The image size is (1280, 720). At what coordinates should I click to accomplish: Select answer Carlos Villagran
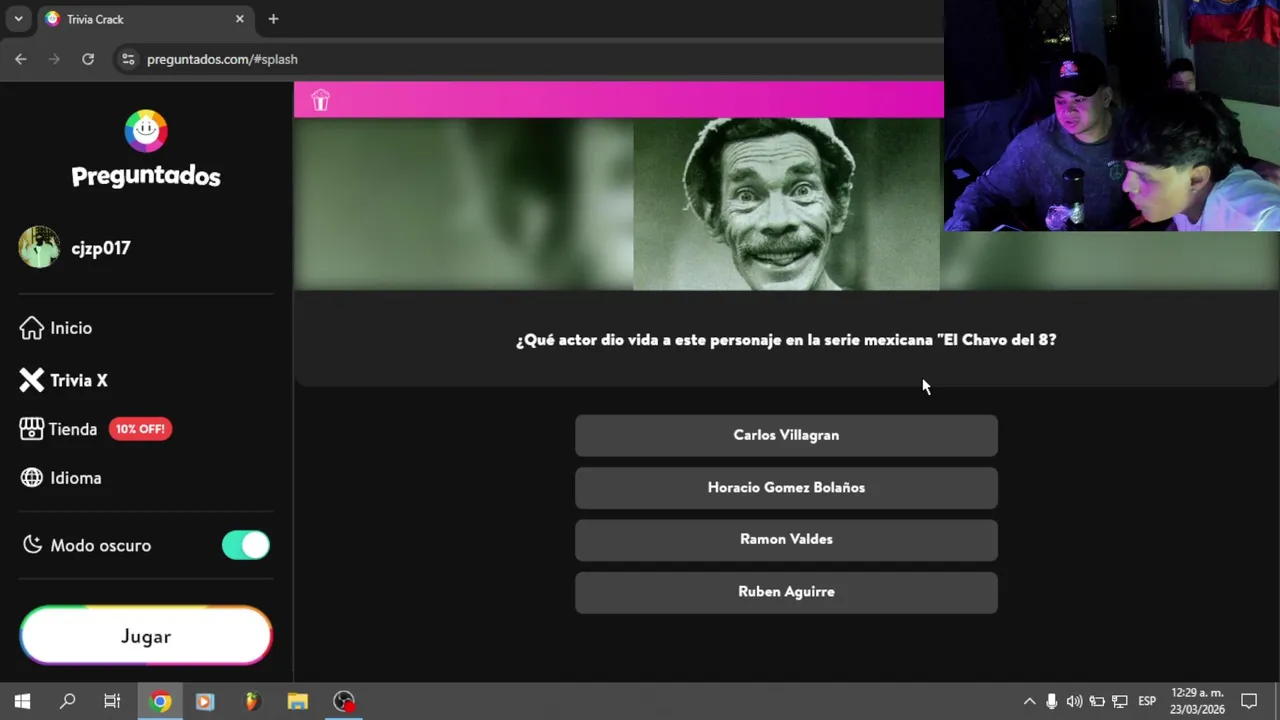[786, 435]
